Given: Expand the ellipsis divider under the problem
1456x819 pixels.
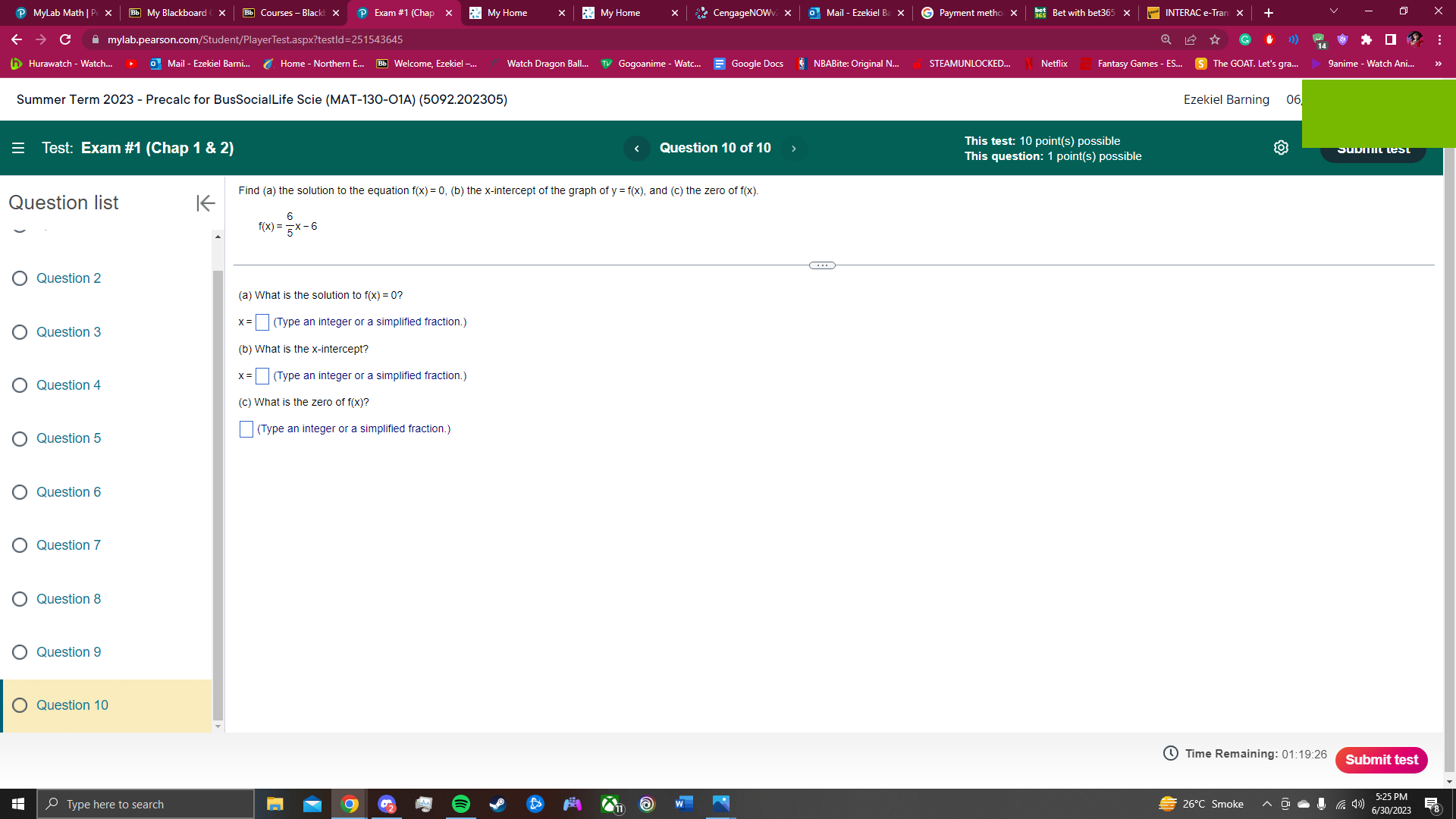Looking at the screenshot, I should pyautogui.click(x=822, y=265).
